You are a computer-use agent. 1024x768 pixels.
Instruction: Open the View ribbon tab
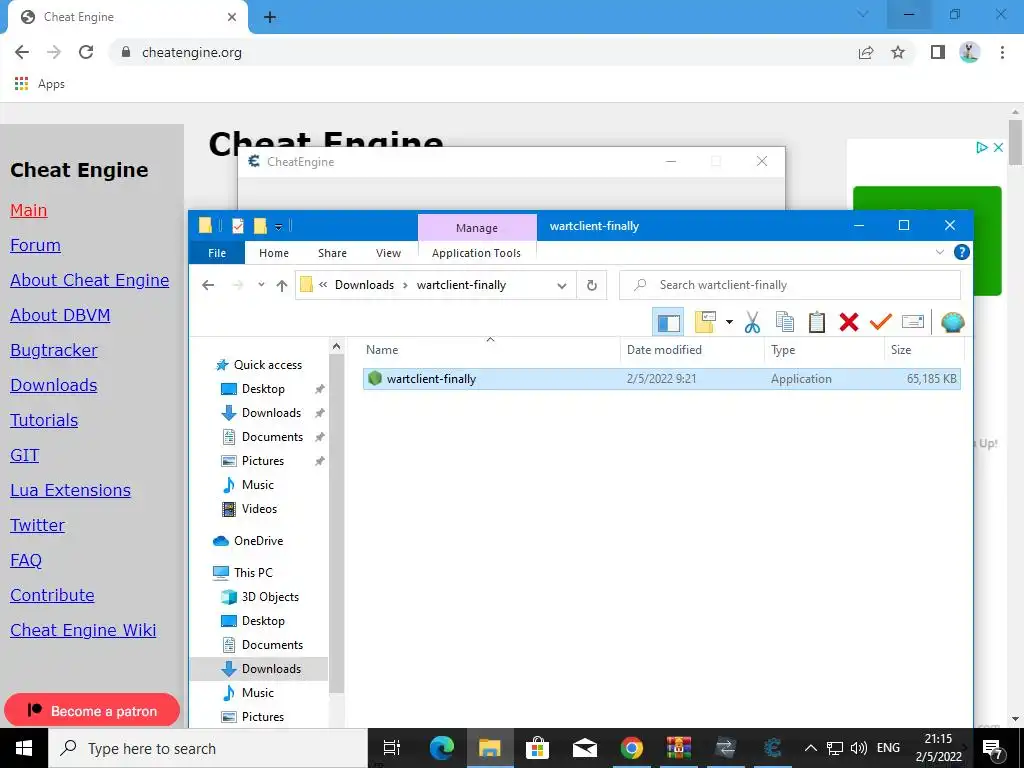[389, 253]
